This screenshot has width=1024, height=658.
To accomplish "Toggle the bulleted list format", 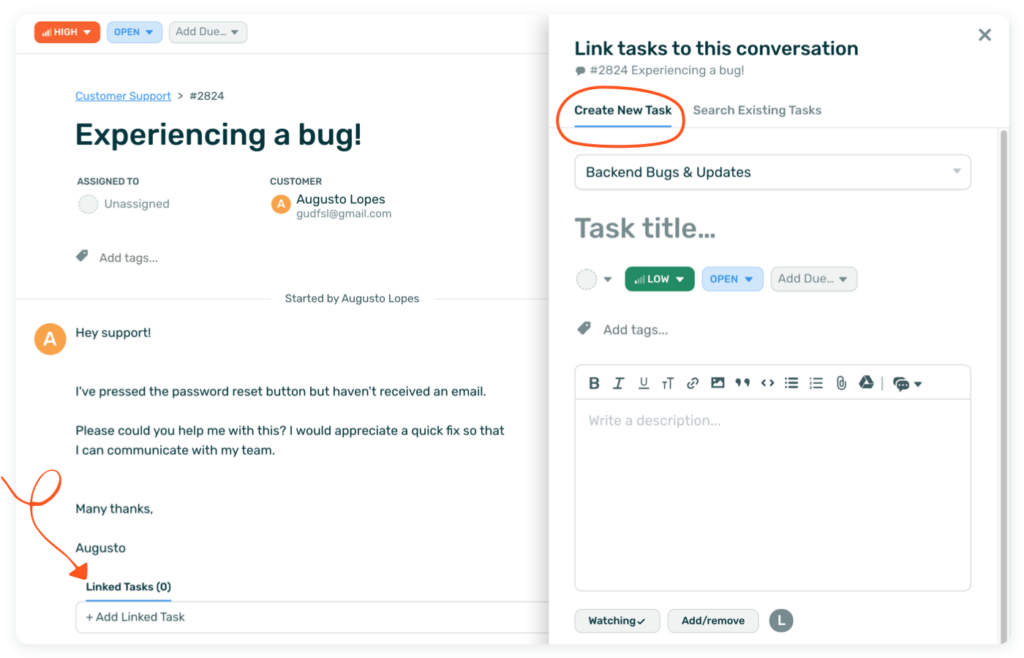I will coord(791,383).
